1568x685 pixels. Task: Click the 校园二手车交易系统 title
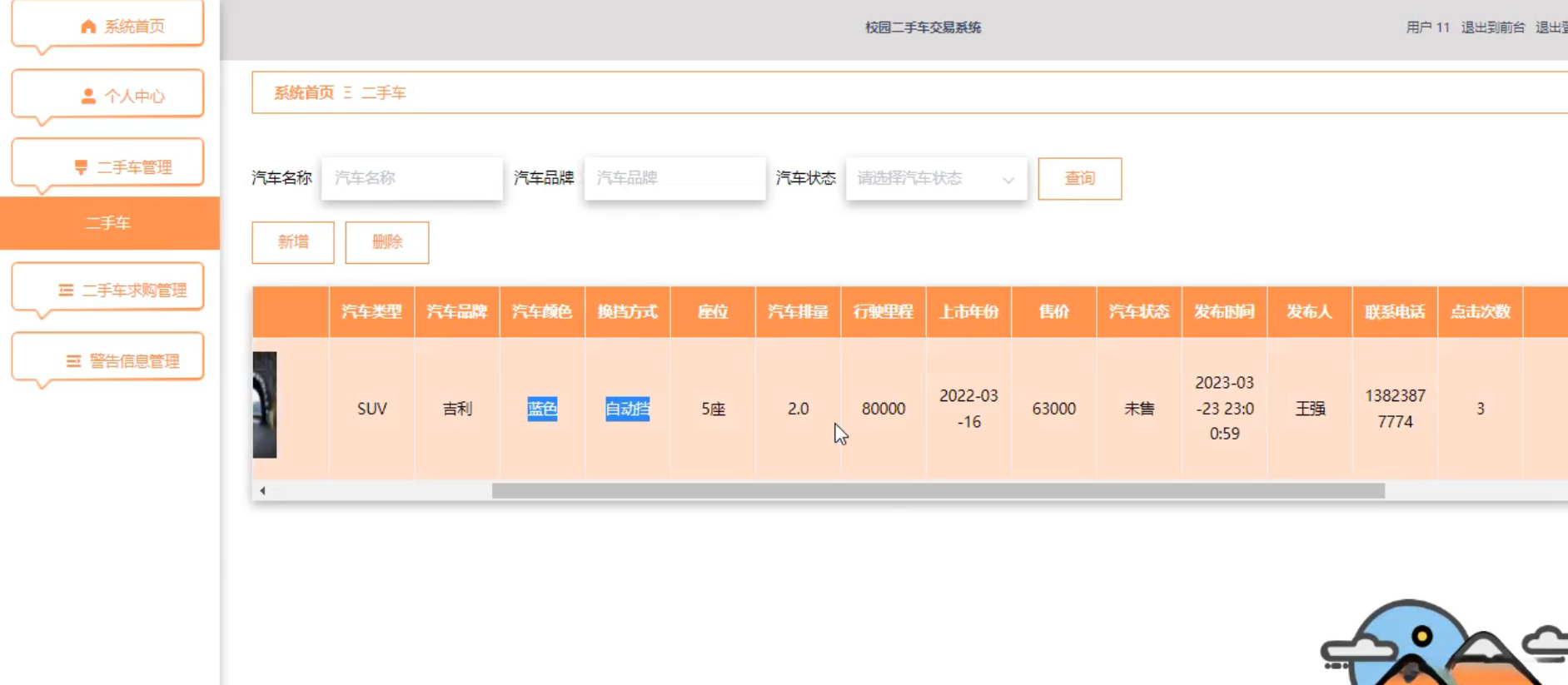pyautogui.click(x=923, y=27)
